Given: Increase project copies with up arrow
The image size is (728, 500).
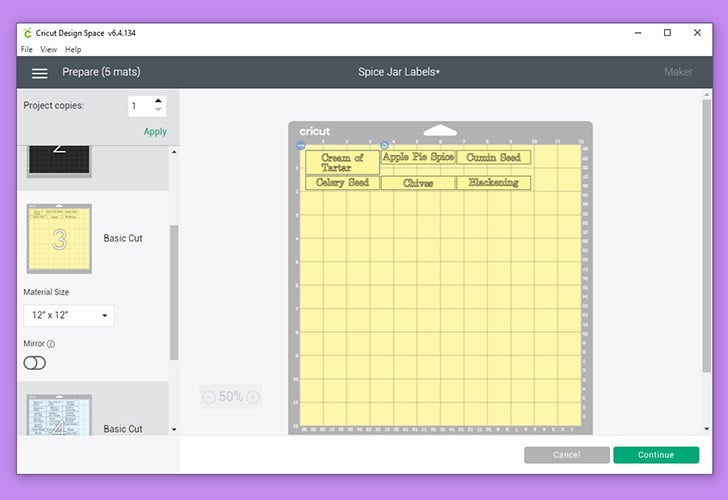Looking at the screenshot, I should tap(158, 101).
